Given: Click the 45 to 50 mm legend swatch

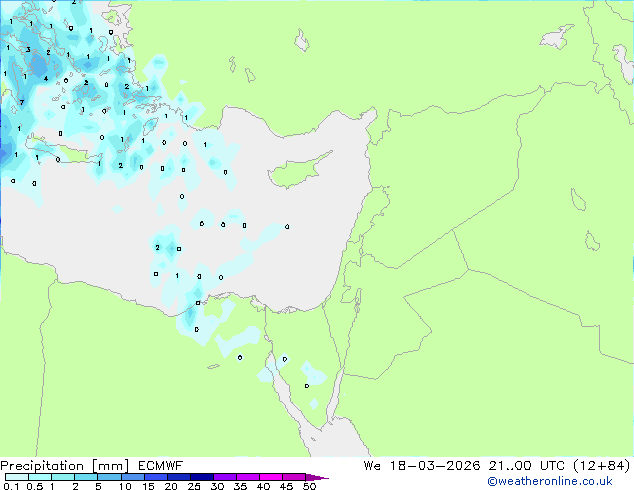Looking at the screenshot, I should [x=294, y=477].
